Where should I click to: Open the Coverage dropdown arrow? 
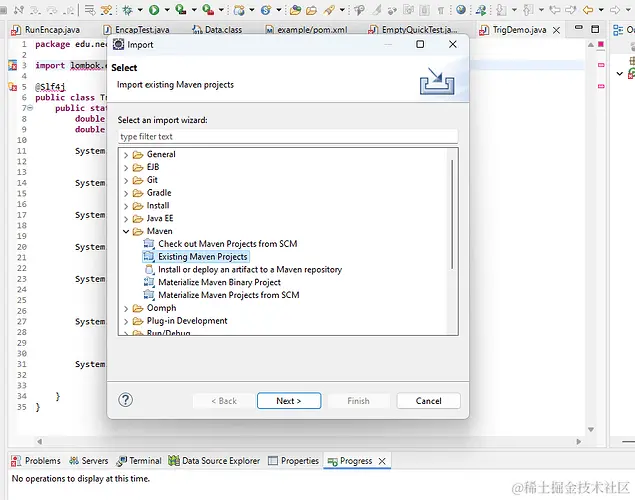(194, 9)
